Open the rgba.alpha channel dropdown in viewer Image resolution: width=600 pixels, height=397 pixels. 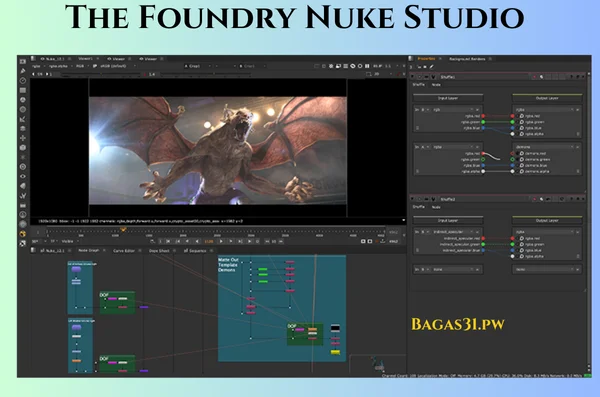tap(60, 66)
